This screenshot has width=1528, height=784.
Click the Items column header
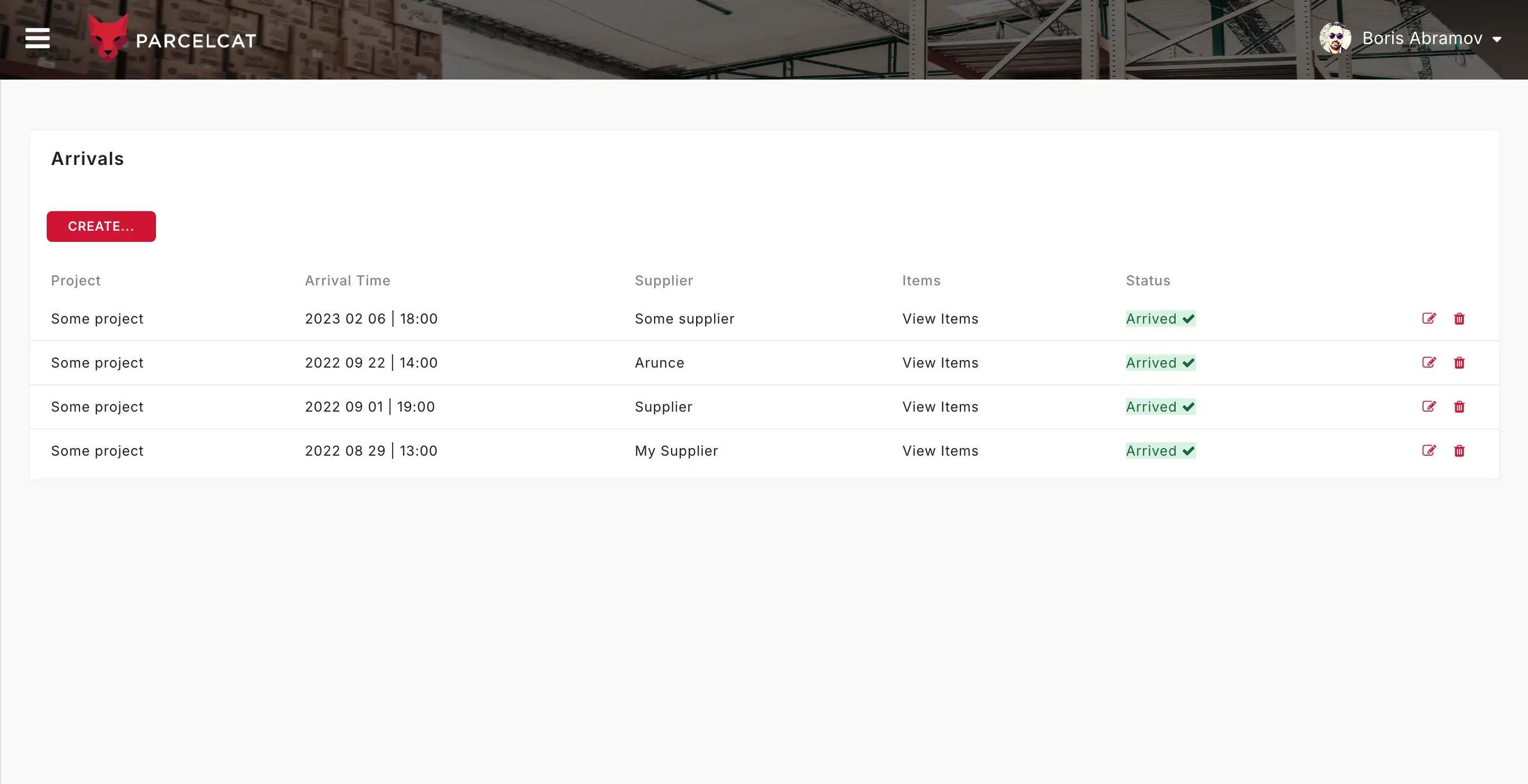coord(921,281)
